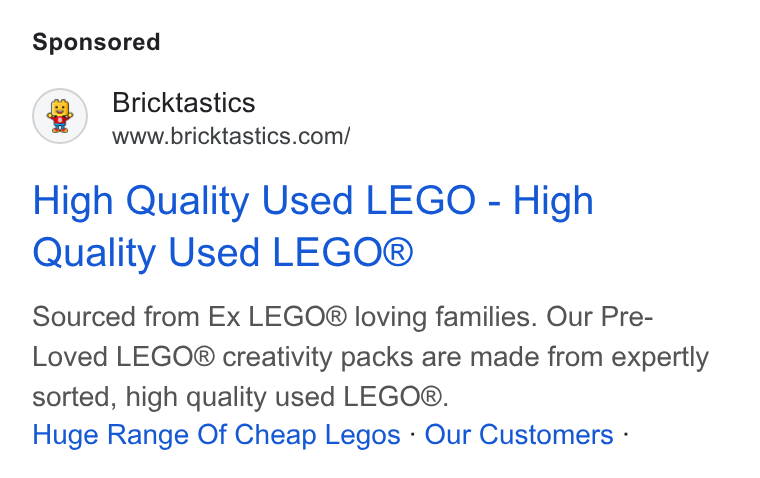
Task: Click the registered trademark symbol ending the headline
Action: 397,252
